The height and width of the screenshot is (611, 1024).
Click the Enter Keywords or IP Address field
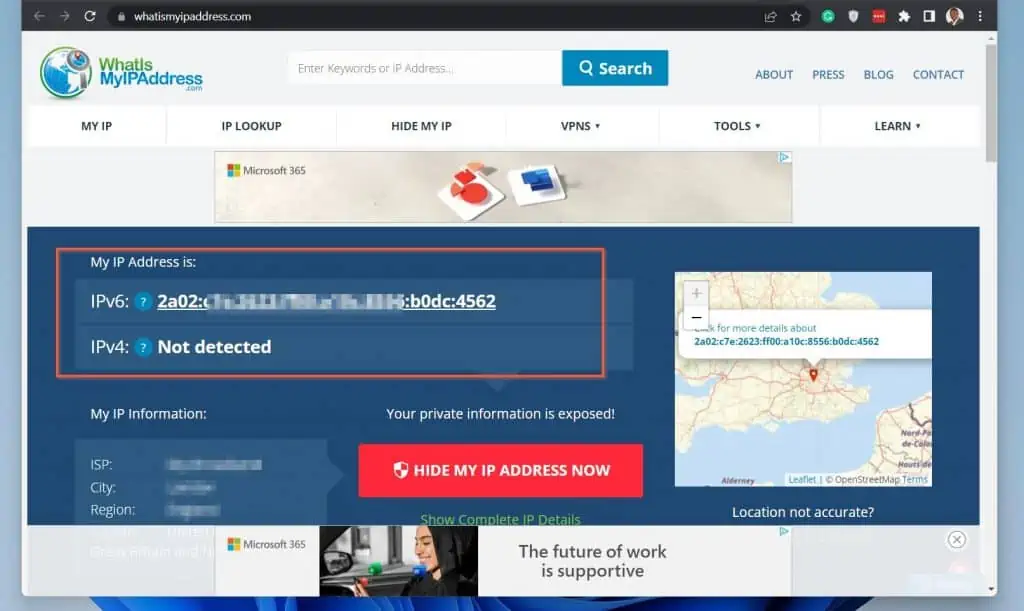(x=424, y=68)
